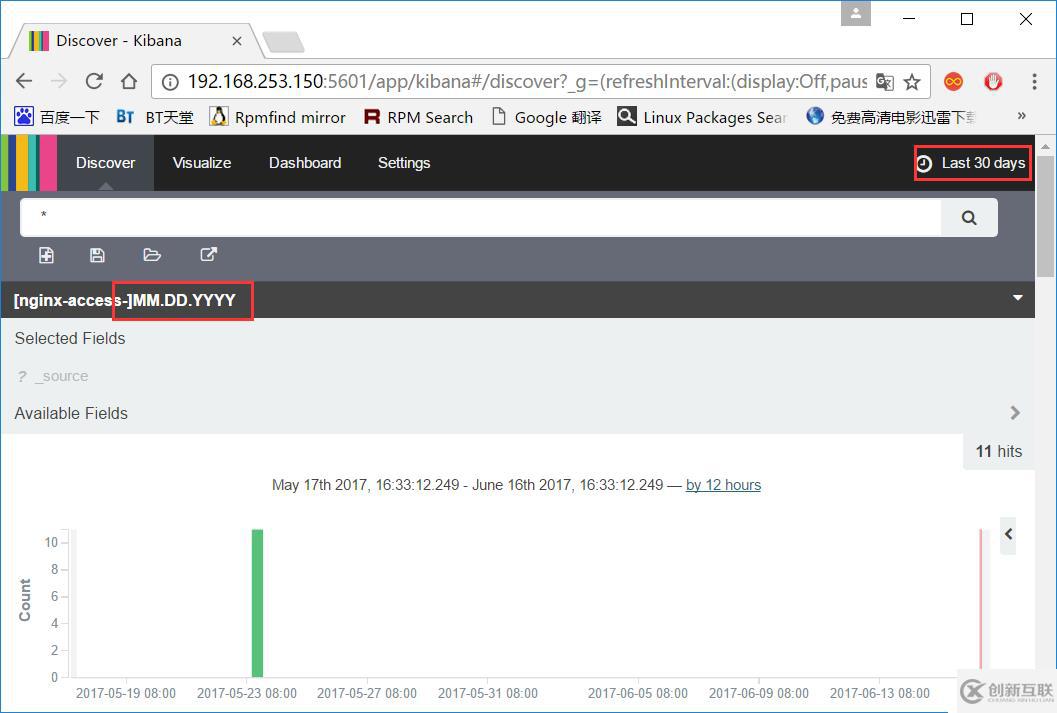Click the red hand adblock extension icon
1057x713 pixels.
point(993,82)
